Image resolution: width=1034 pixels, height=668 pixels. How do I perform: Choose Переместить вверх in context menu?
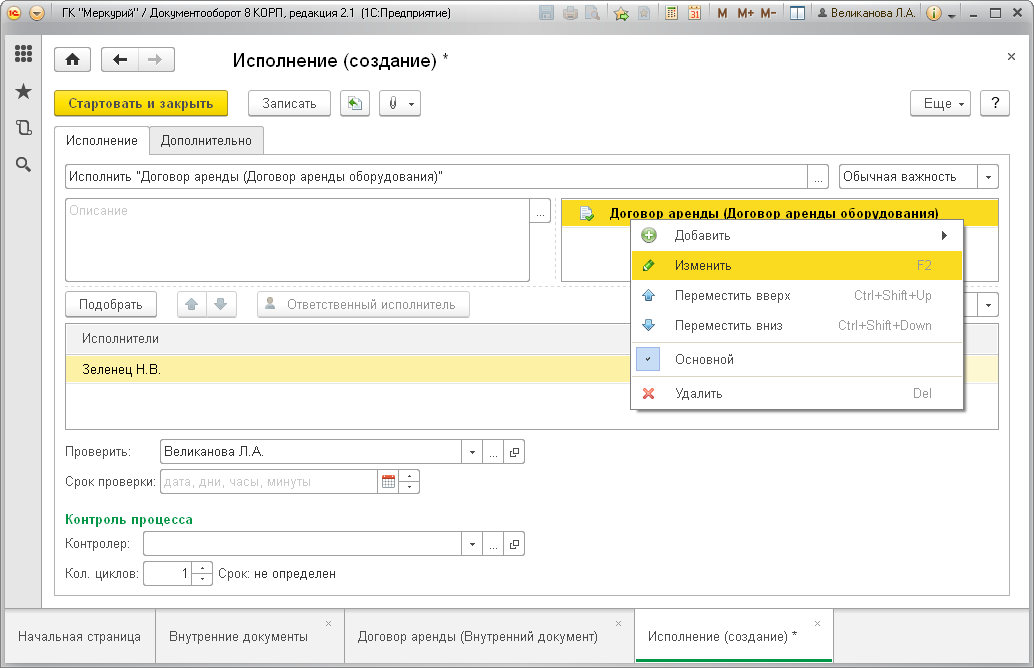pyautogui.click(x=797, y=295)
